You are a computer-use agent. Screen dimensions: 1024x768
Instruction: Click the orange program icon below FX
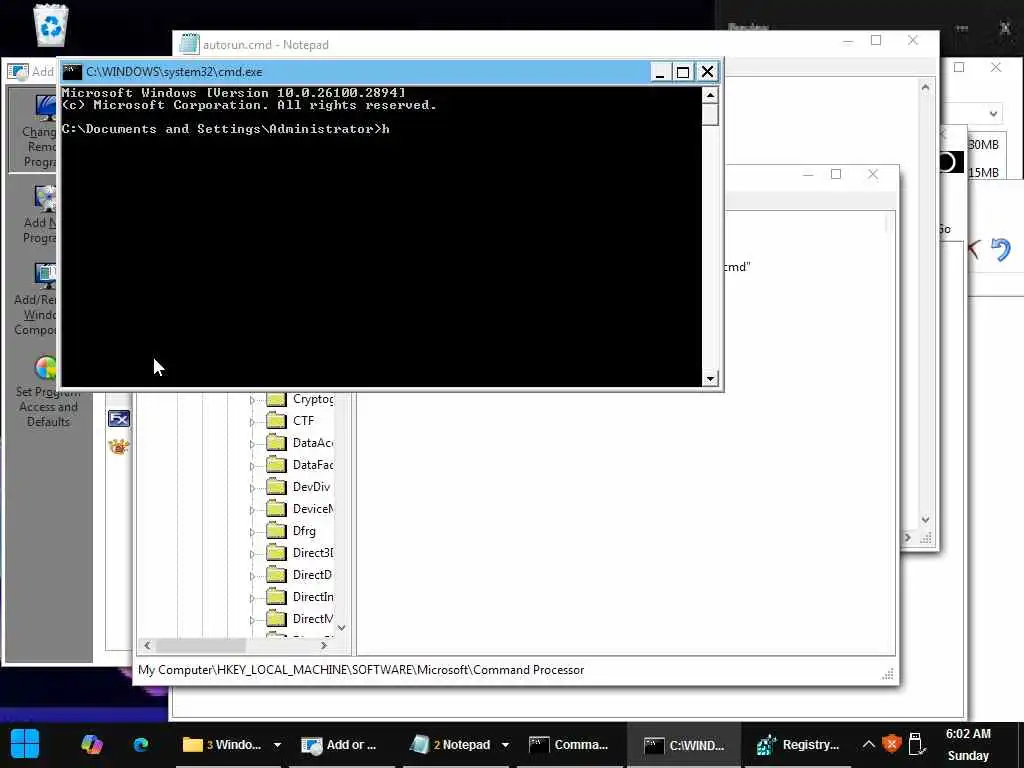pos(119,447)
